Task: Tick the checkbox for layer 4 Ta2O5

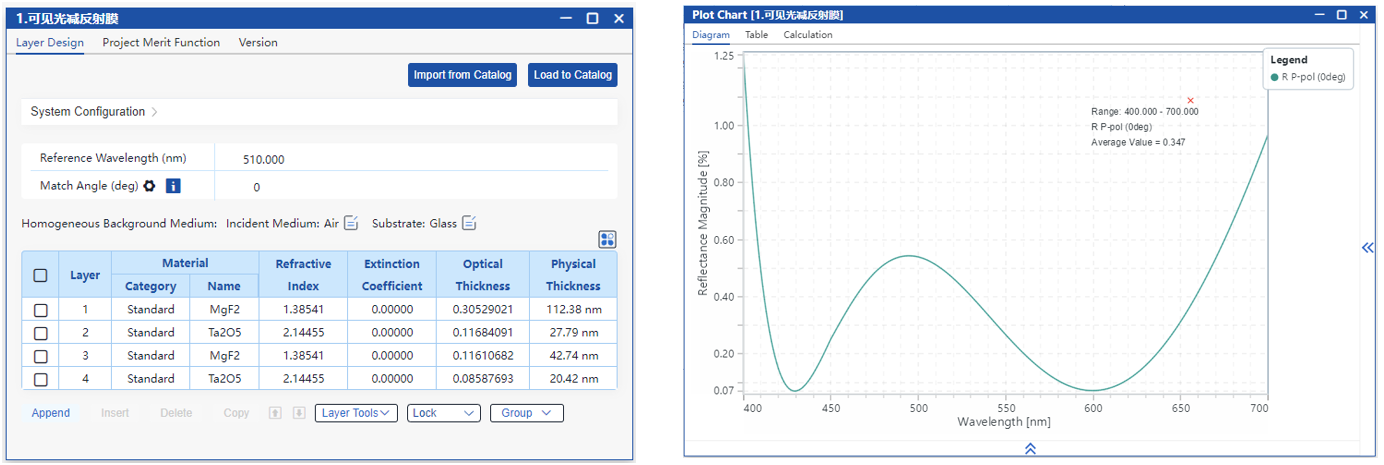Action: coord(41,379)
